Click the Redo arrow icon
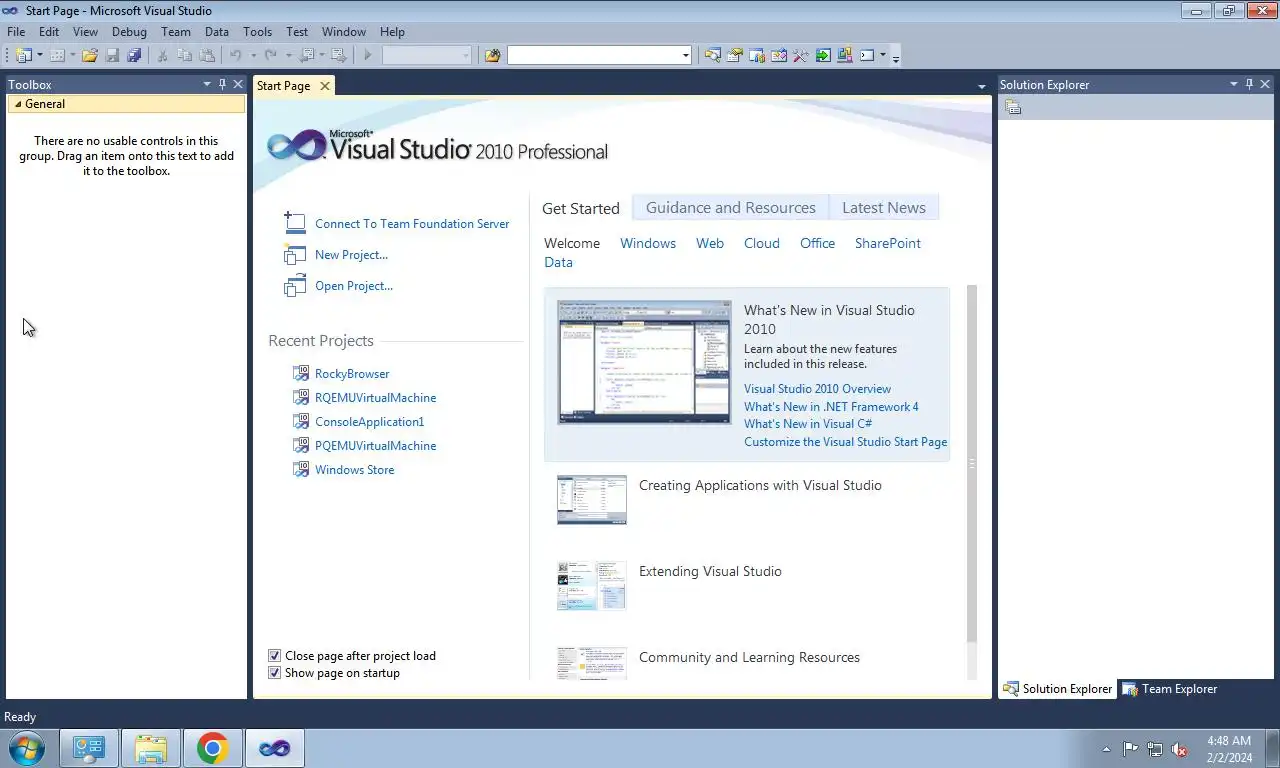Screen dimensions: 1280x768 pyautogui.click(x=270, y=55)
